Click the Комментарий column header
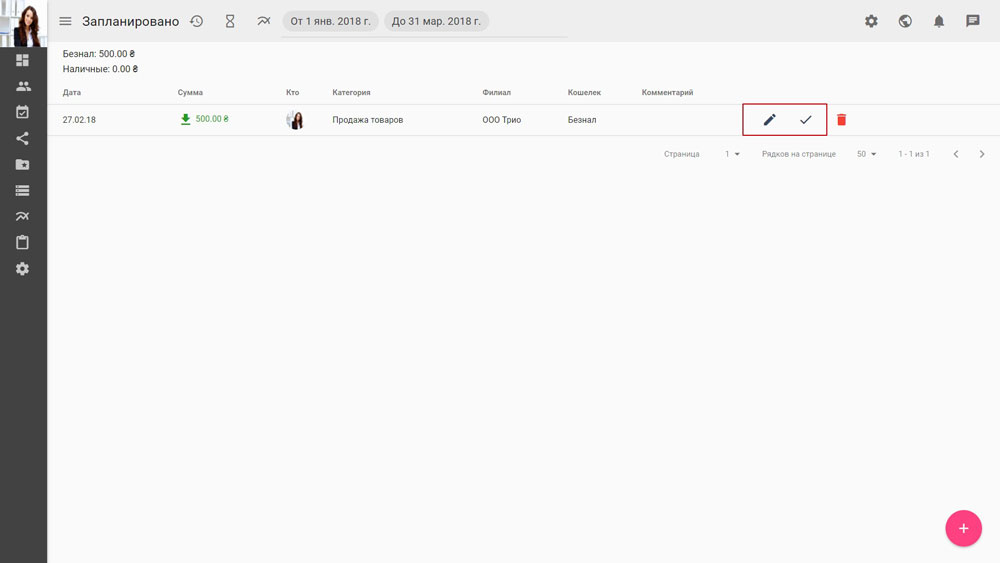The height and width of the screenshot is (563, 1000). (x=667, y=92)
